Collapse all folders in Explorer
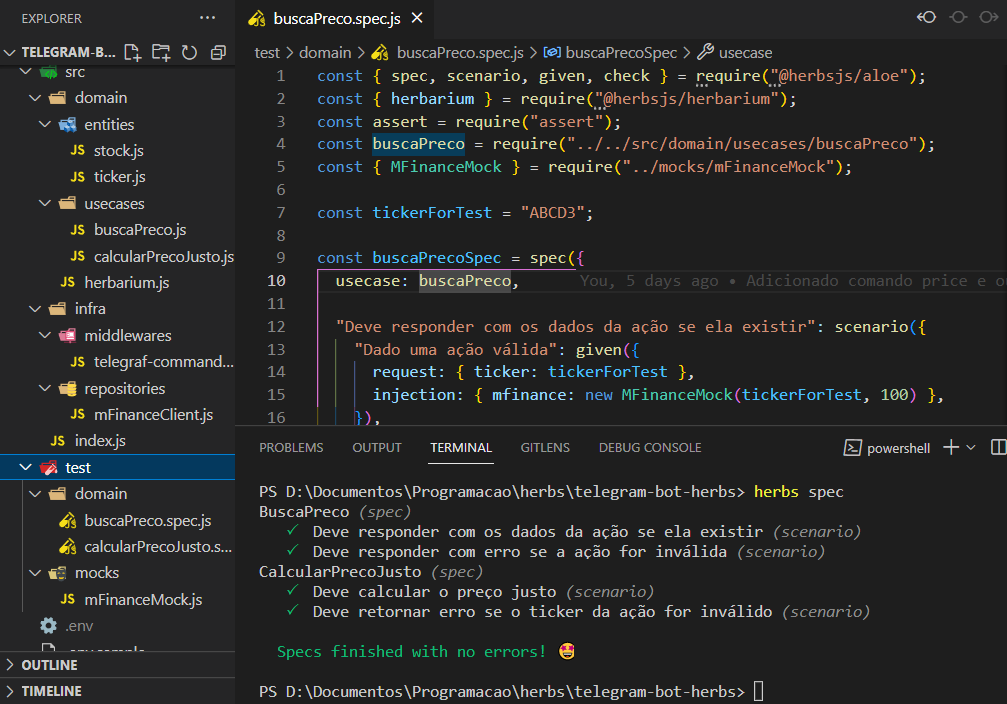 coord(218,53)
